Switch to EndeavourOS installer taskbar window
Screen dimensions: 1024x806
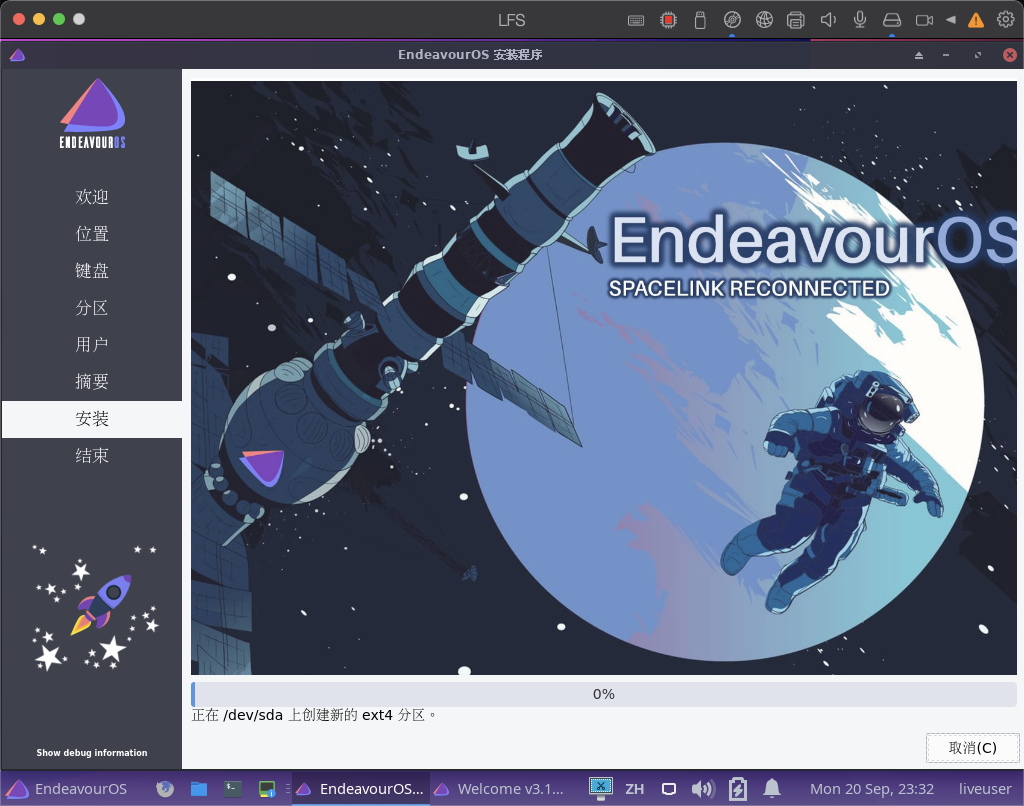pyautogui.click(x=360, y=789)
